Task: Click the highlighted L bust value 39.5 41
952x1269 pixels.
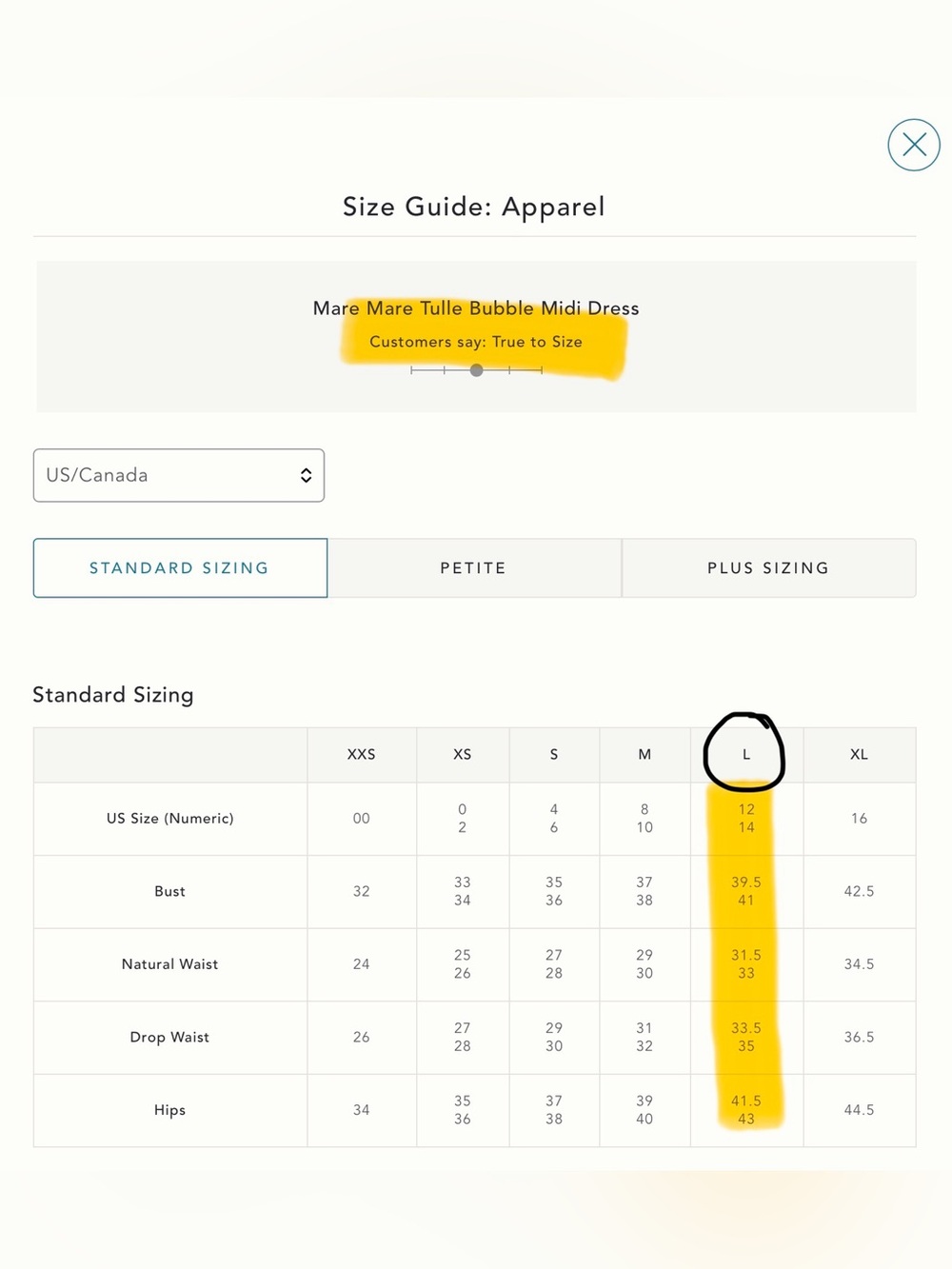Action: tap(746, 891)
